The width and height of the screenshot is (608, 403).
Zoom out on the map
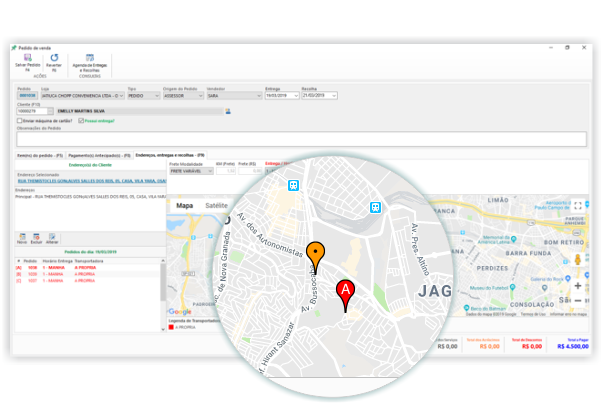[x=578, y=301]
